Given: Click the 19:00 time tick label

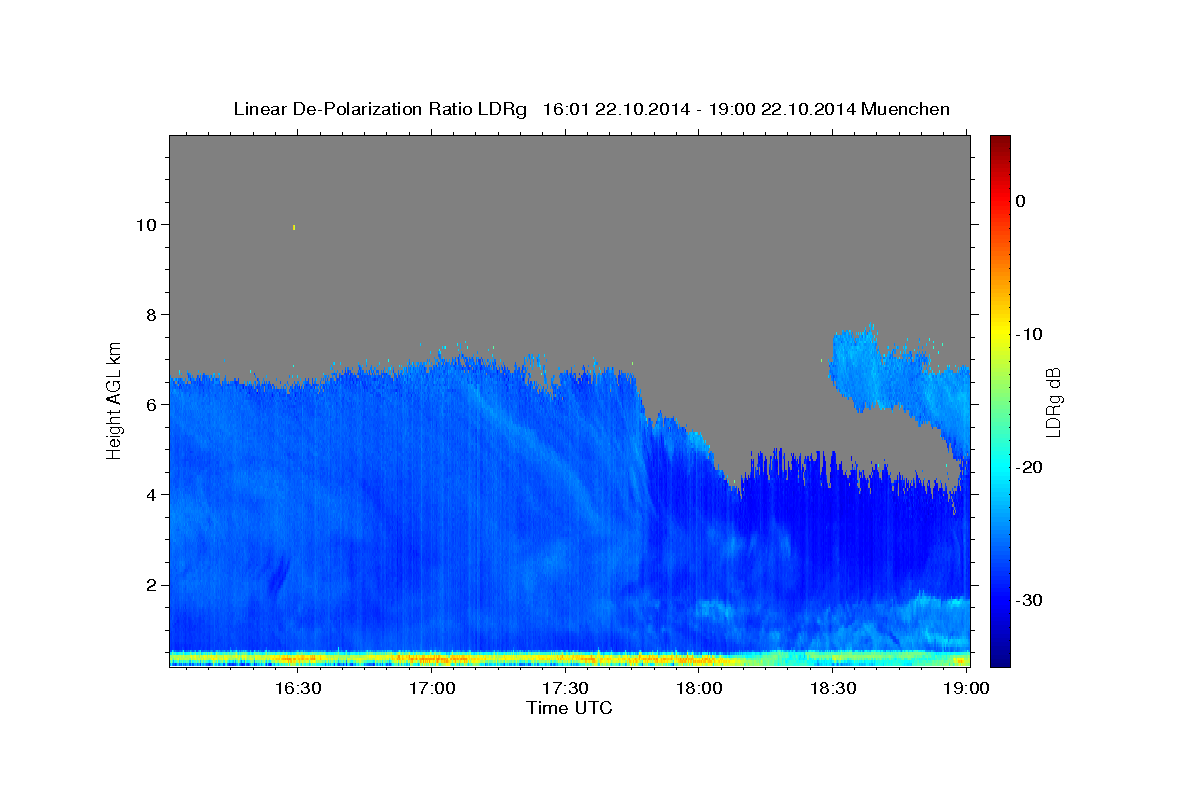Looking at the screenshot, I should pos(965,688).
